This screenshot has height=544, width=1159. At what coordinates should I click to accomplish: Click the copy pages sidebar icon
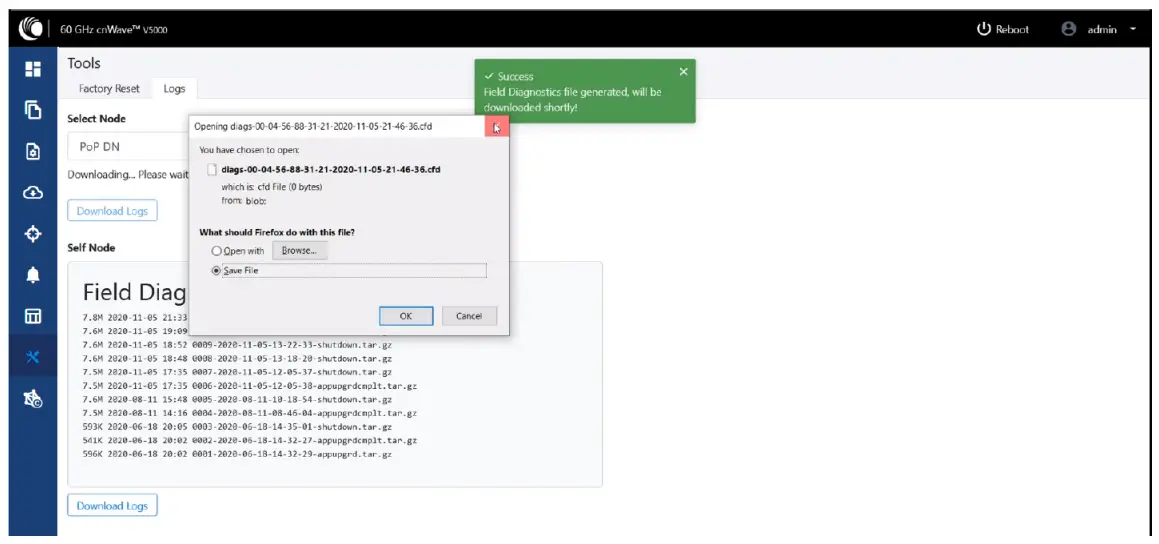click(33, 110)
